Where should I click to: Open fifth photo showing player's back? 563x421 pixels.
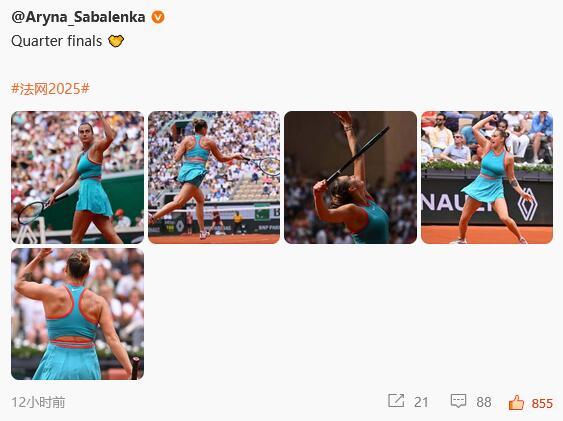click(x=78, y=314)
